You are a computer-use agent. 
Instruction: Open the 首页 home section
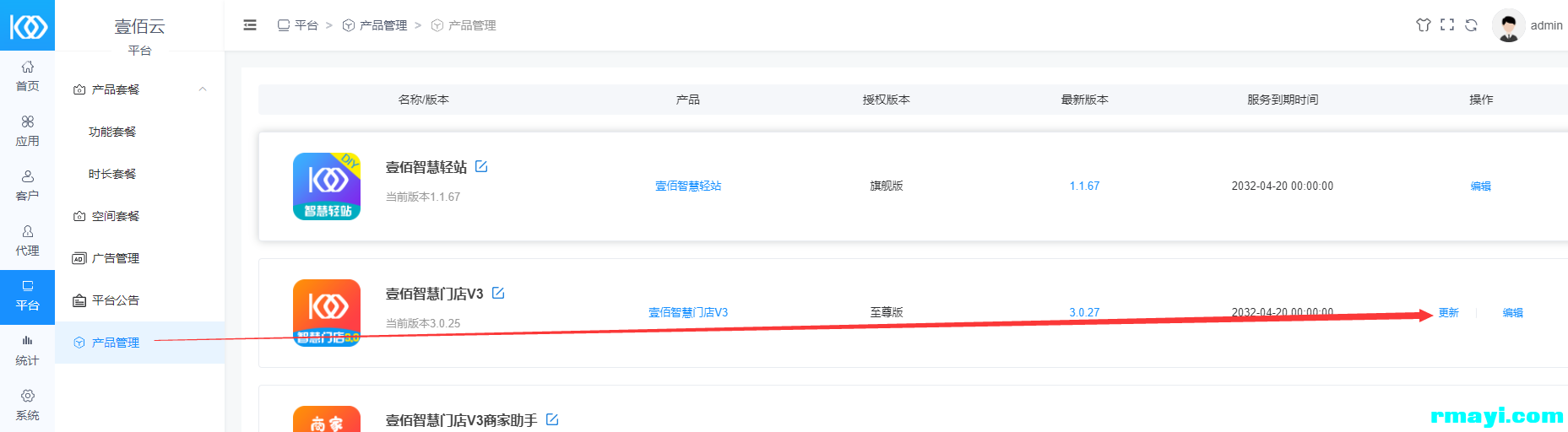tap(27, 76)
